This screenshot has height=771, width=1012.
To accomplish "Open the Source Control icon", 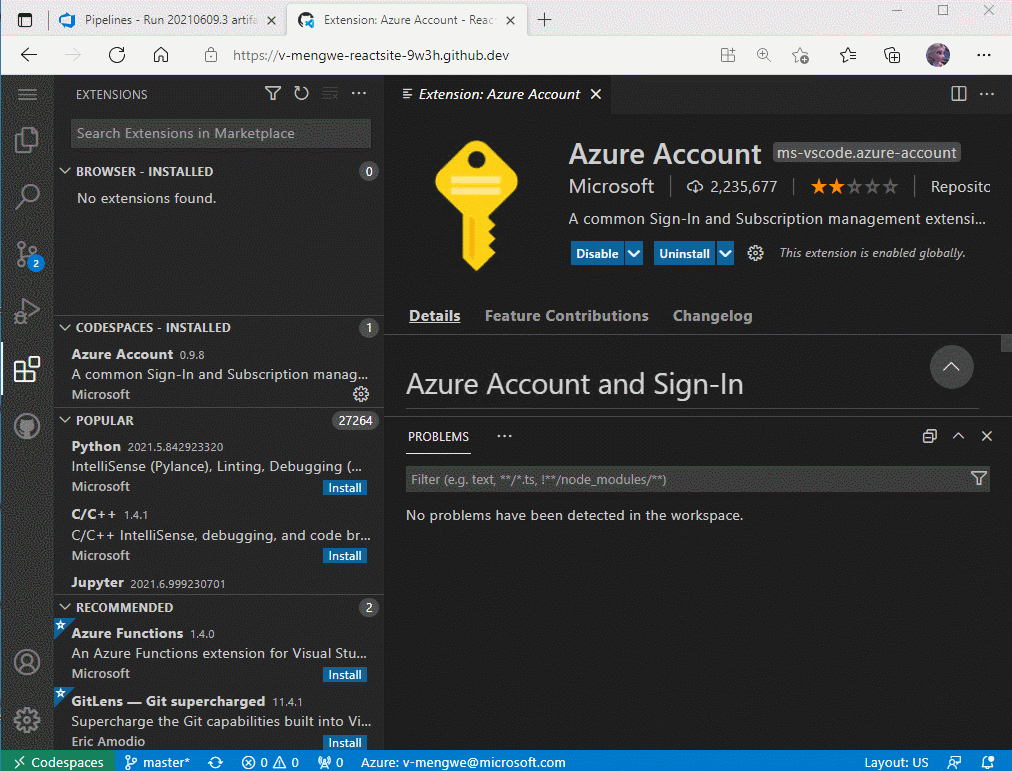I will pos(27,255).
